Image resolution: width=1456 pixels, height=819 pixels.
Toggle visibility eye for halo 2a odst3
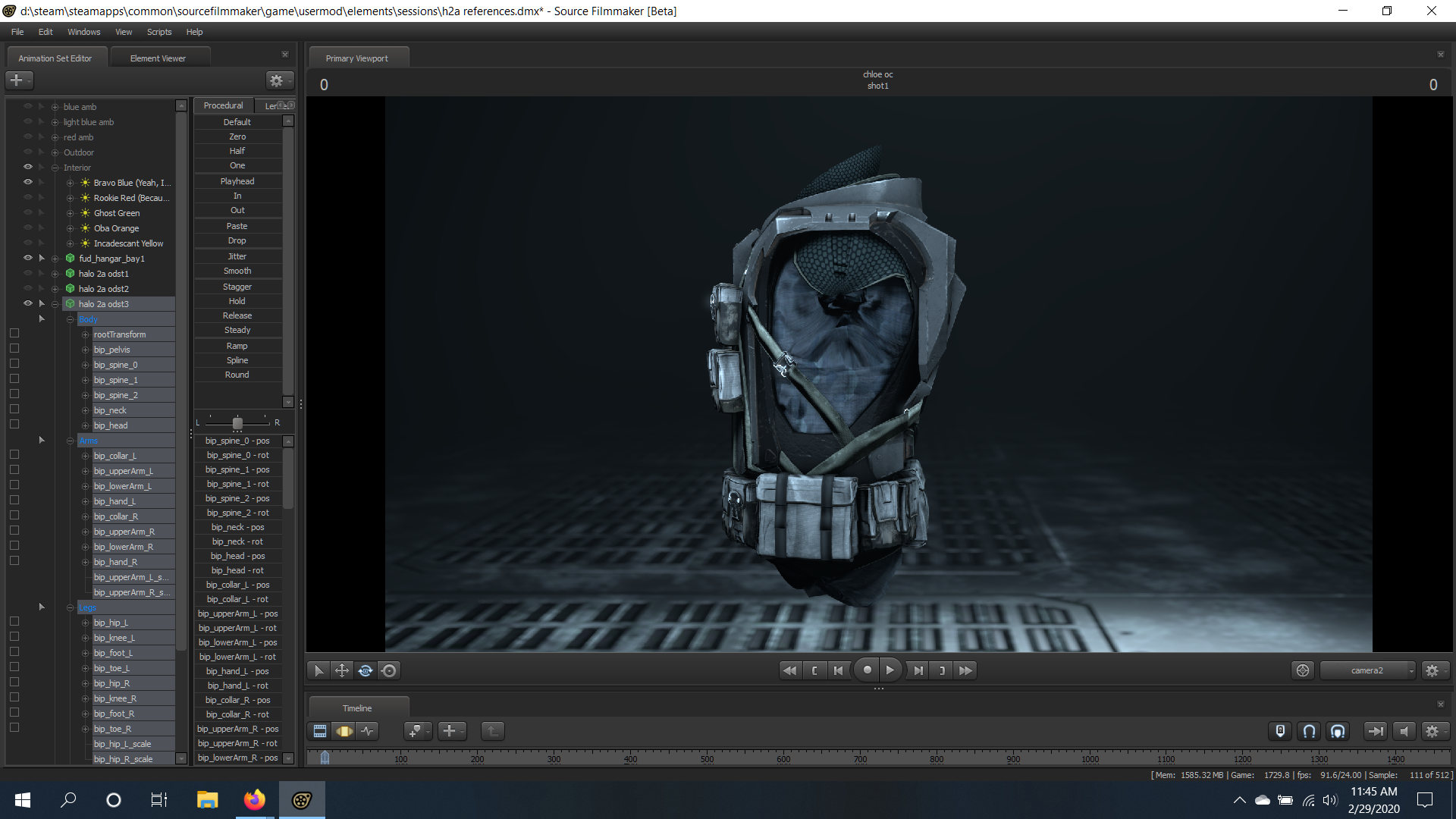28,303
